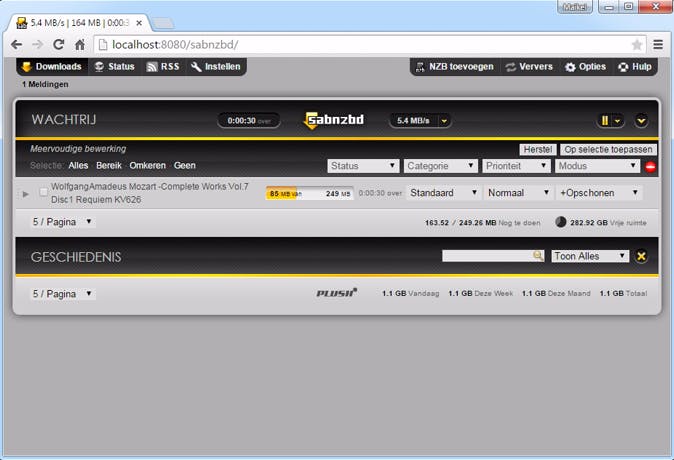Open the history 5 / Pagina dropdown
Viewport: 674px width, 460px height.
(x=63, y=294)
